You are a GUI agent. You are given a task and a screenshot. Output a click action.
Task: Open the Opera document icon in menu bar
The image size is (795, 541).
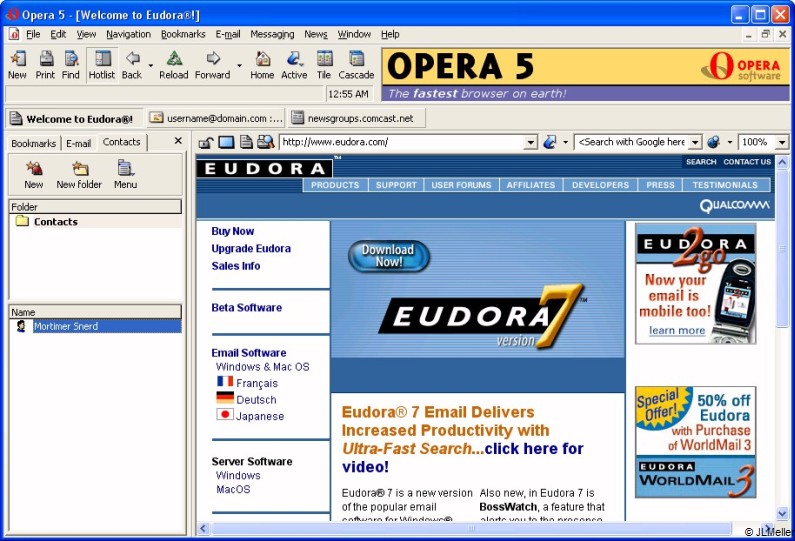(14, 34)
